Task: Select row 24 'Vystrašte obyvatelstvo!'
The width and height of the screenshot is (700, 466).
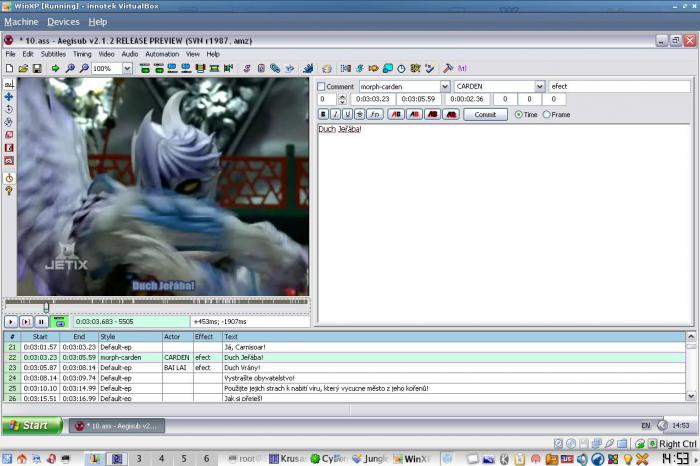Action: 344,378
